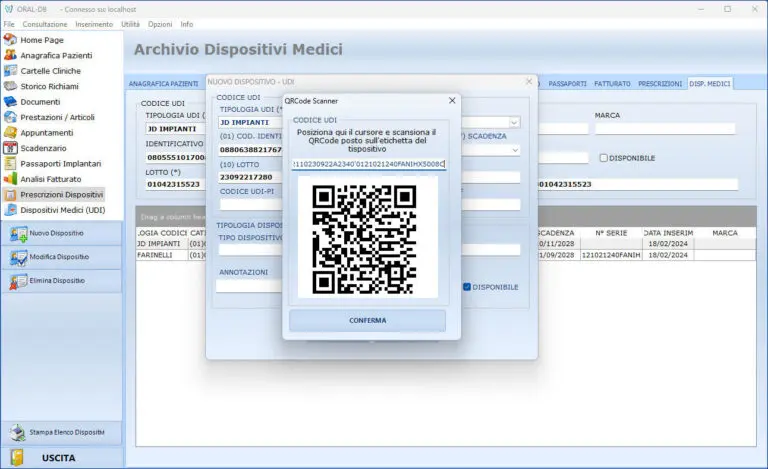
Task: Select the DISP. MEDICI tab
Action: coord(710,84)
